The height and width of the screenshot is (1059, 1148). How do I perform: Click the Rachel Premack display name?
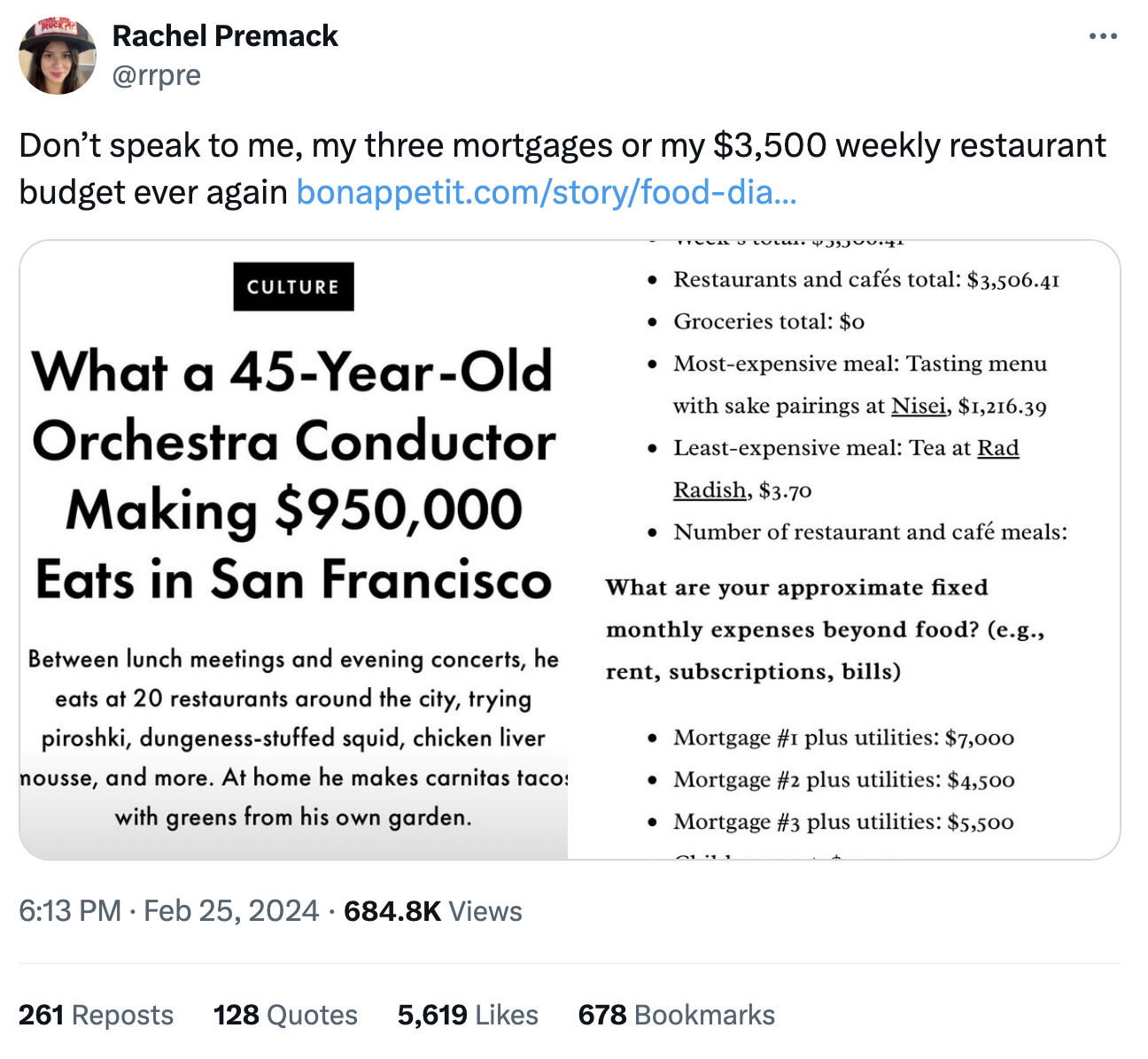[225, 36]
